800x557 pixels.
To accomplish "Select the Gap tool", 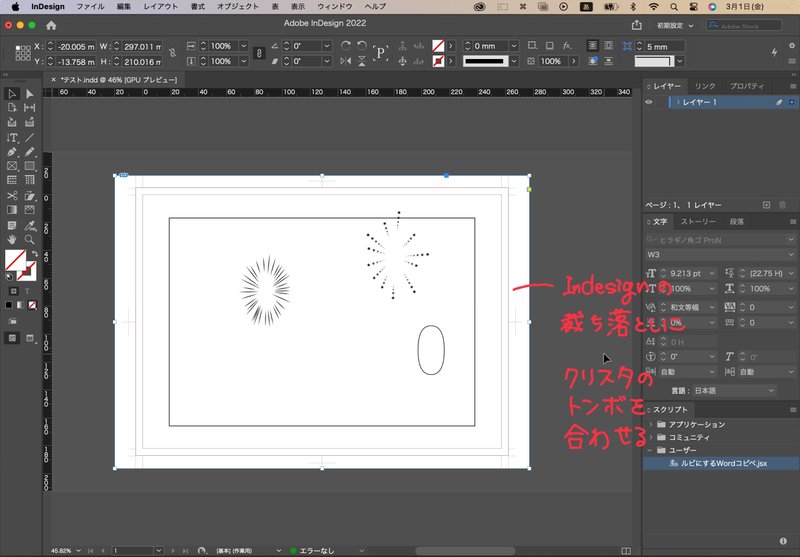I will [x=30, y=108].
